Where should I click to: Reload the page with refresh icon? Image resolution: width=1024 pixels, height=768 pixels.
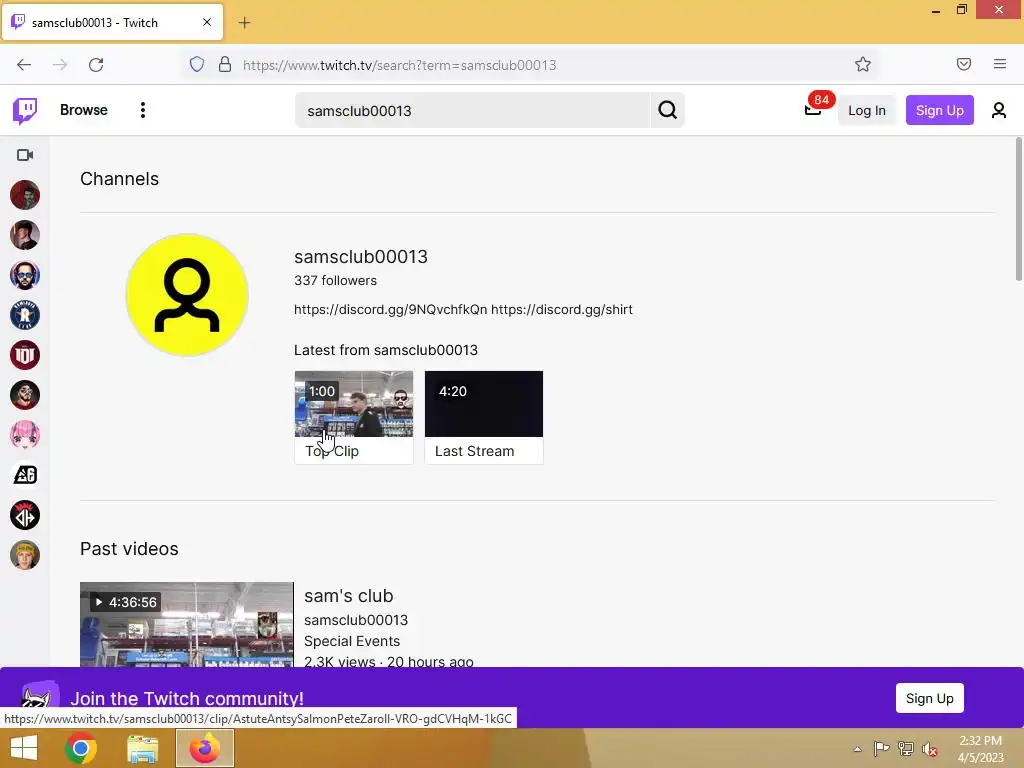pos(96,65)
